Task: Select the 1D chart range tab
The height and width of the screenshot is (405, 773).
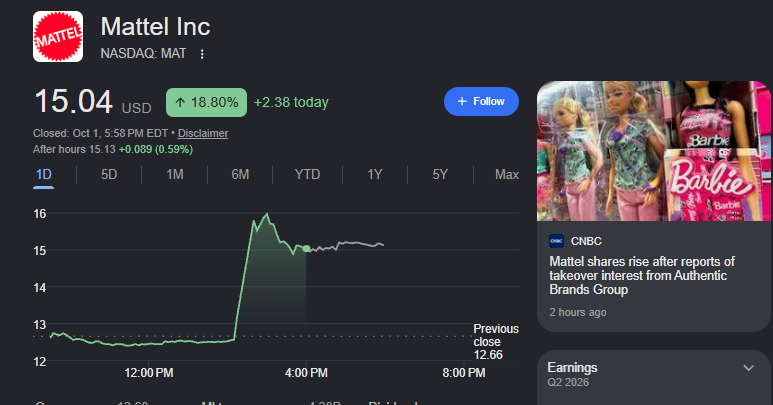Action: [x=43, y=174]
